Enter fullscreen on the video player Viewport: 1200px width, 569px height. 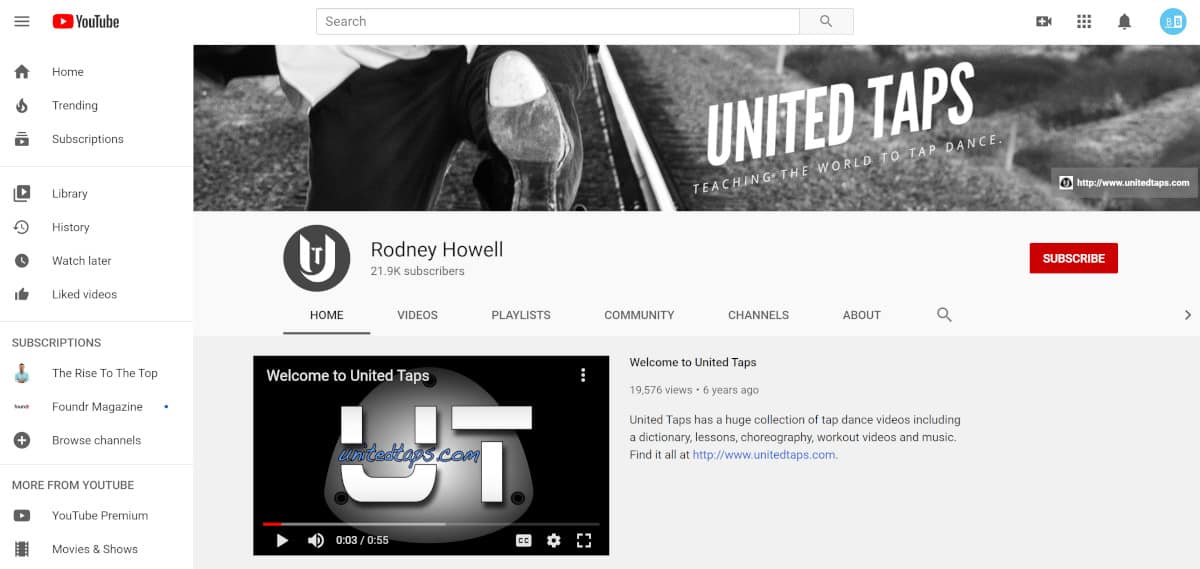point(585,540)
